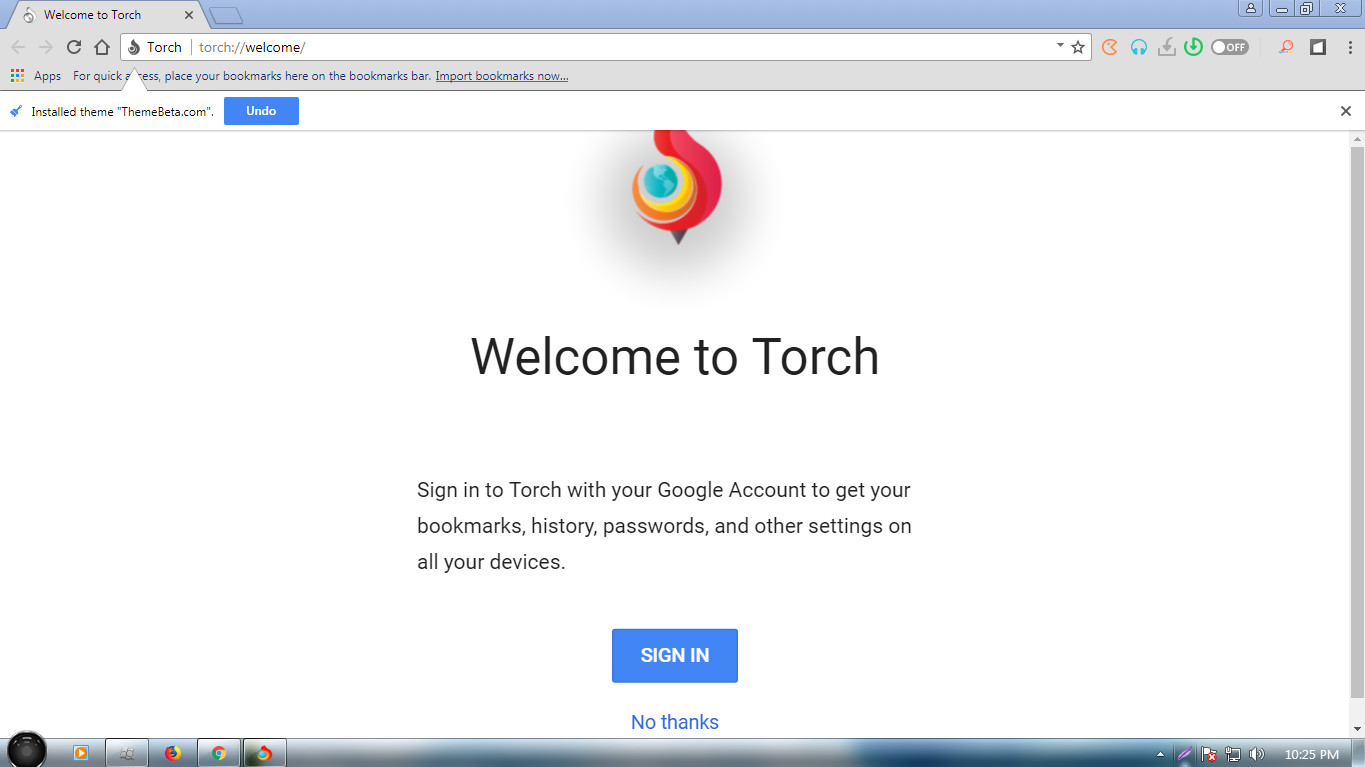The image size is (1365, 767).
Task: Open the Windows Start orb
Action: 26,750
